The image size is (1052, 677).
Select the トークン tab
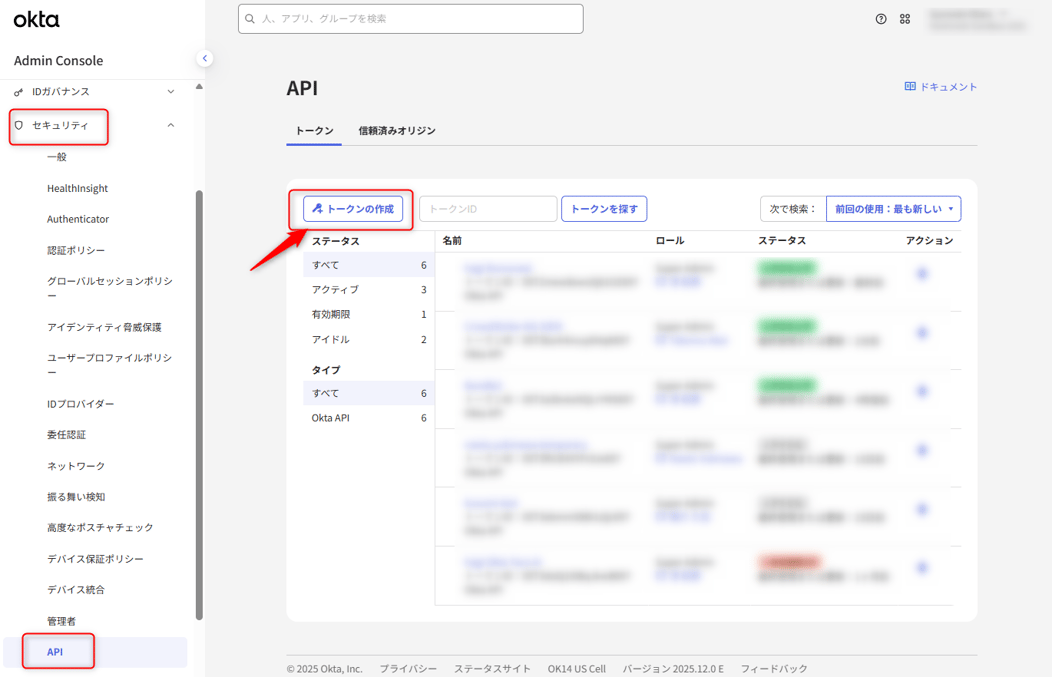tap(313, 130)
